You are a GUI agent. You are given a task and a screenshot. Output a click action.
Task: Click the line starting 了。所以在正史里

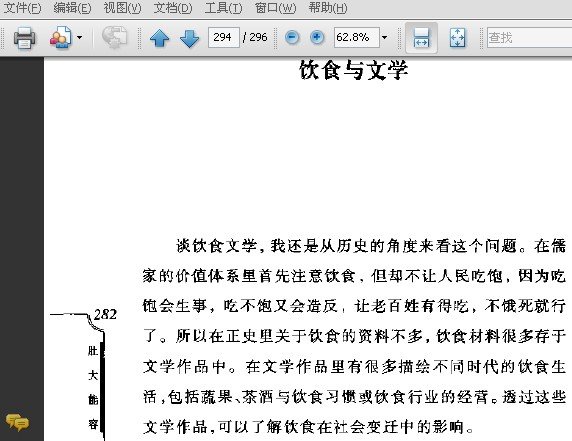[354, 336]
